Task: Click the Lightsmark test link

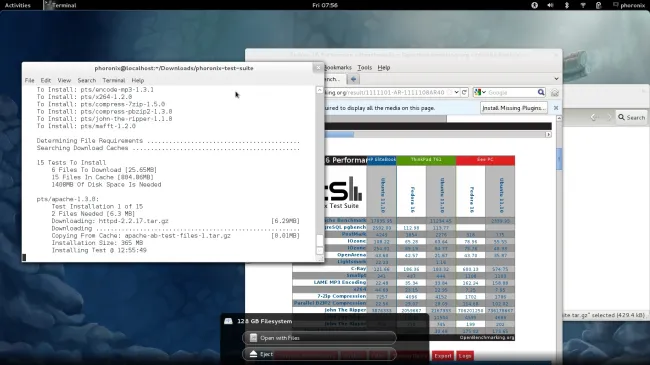Action: 352,262
